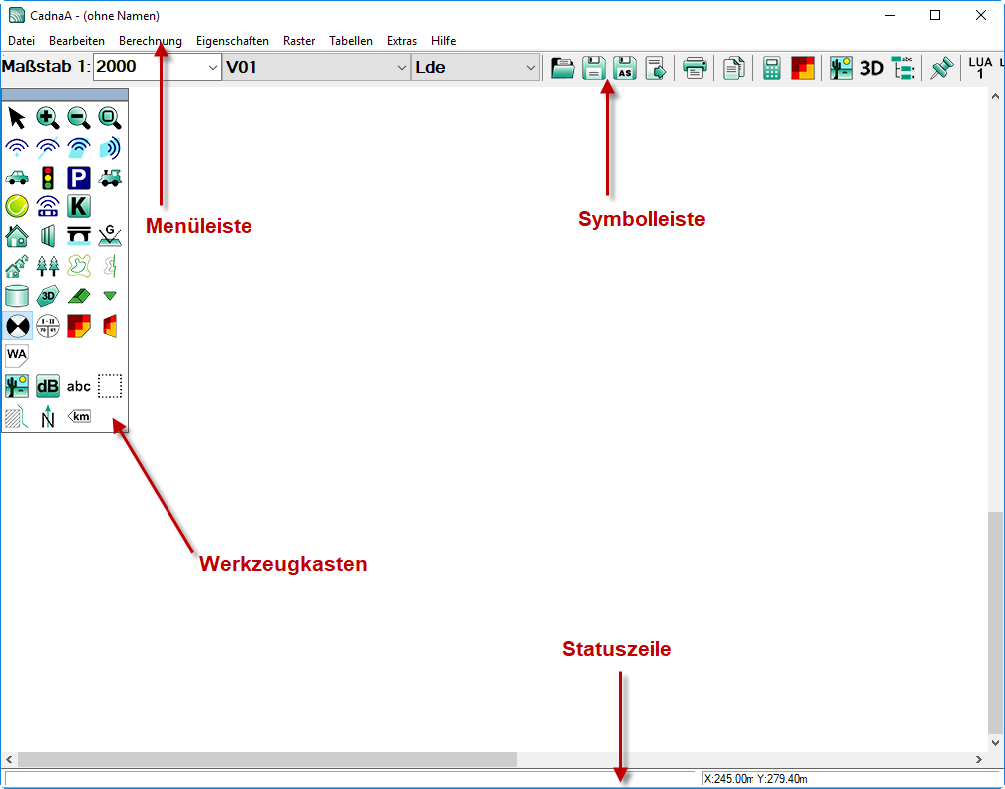Activate the zoom out magnifier tool

coord(79,118)
